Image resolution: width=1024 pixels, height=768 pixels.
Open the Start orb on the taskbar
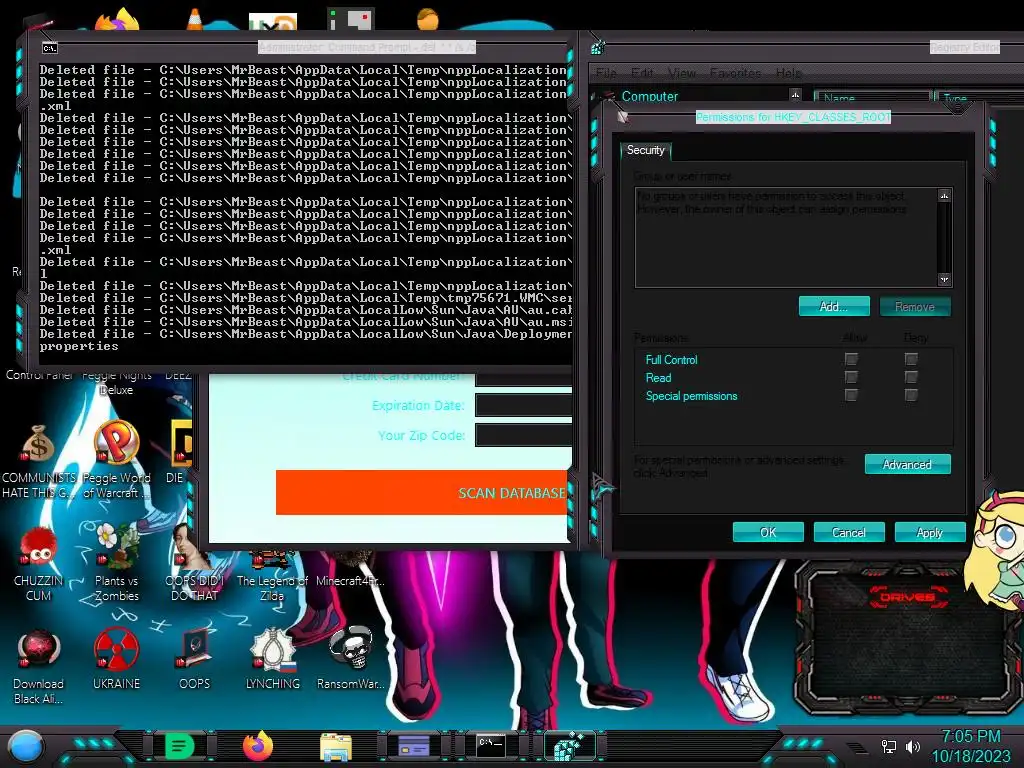pyautogui.click(x=26, y=746)
